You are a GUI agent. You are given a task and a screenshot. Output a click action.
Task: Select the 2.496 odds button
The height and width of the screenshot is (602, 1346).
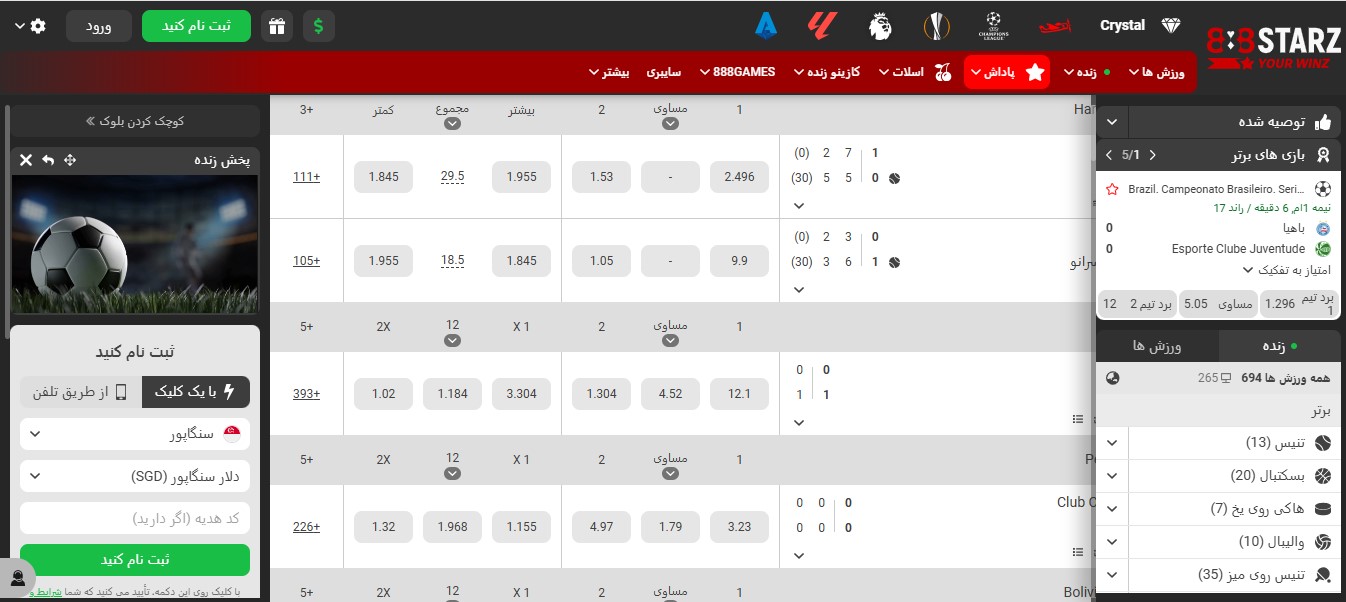coord(739,177)
